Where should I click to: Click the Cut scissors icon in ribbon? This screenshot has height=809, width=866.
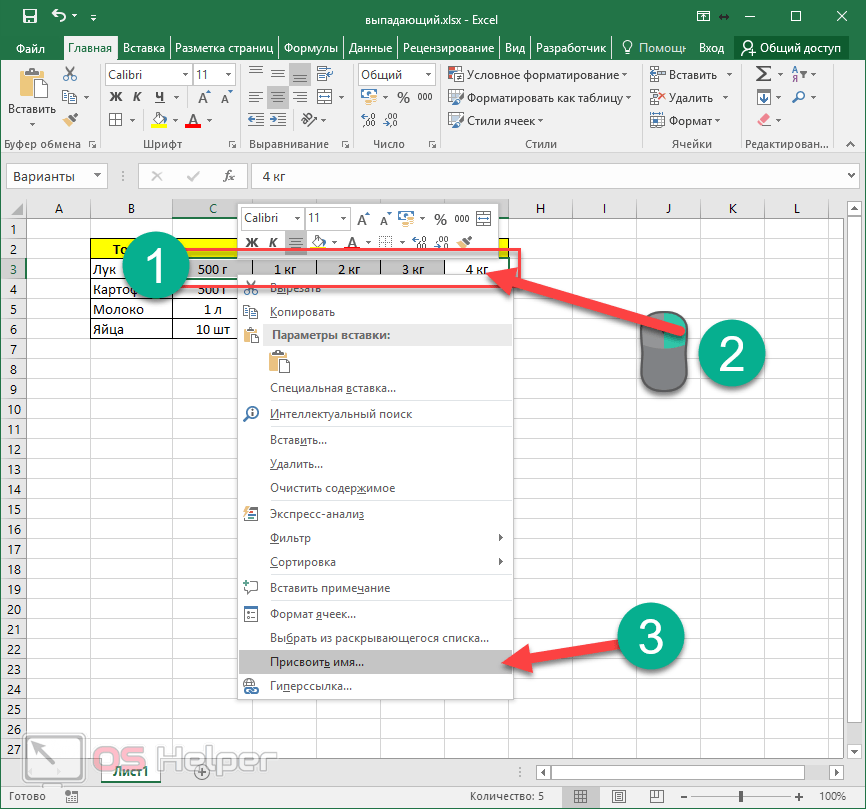[x=70, y=74]
